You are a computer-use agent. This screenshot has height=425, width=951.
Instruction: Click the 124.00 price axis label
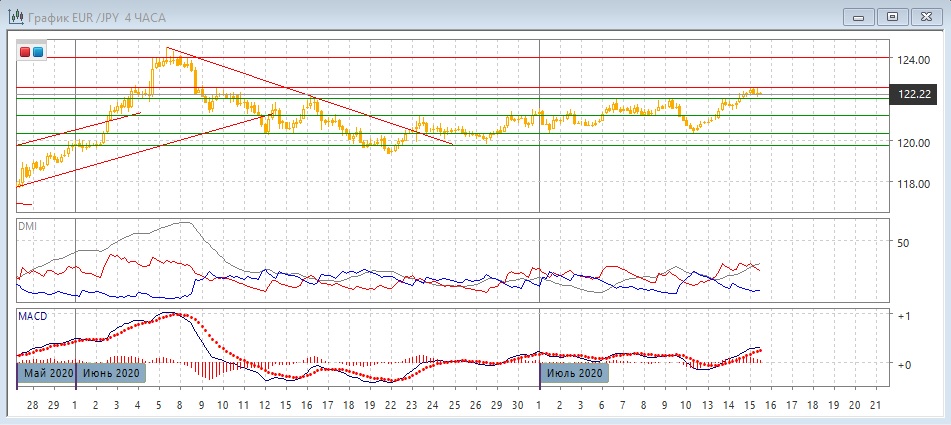pos(914,60)
